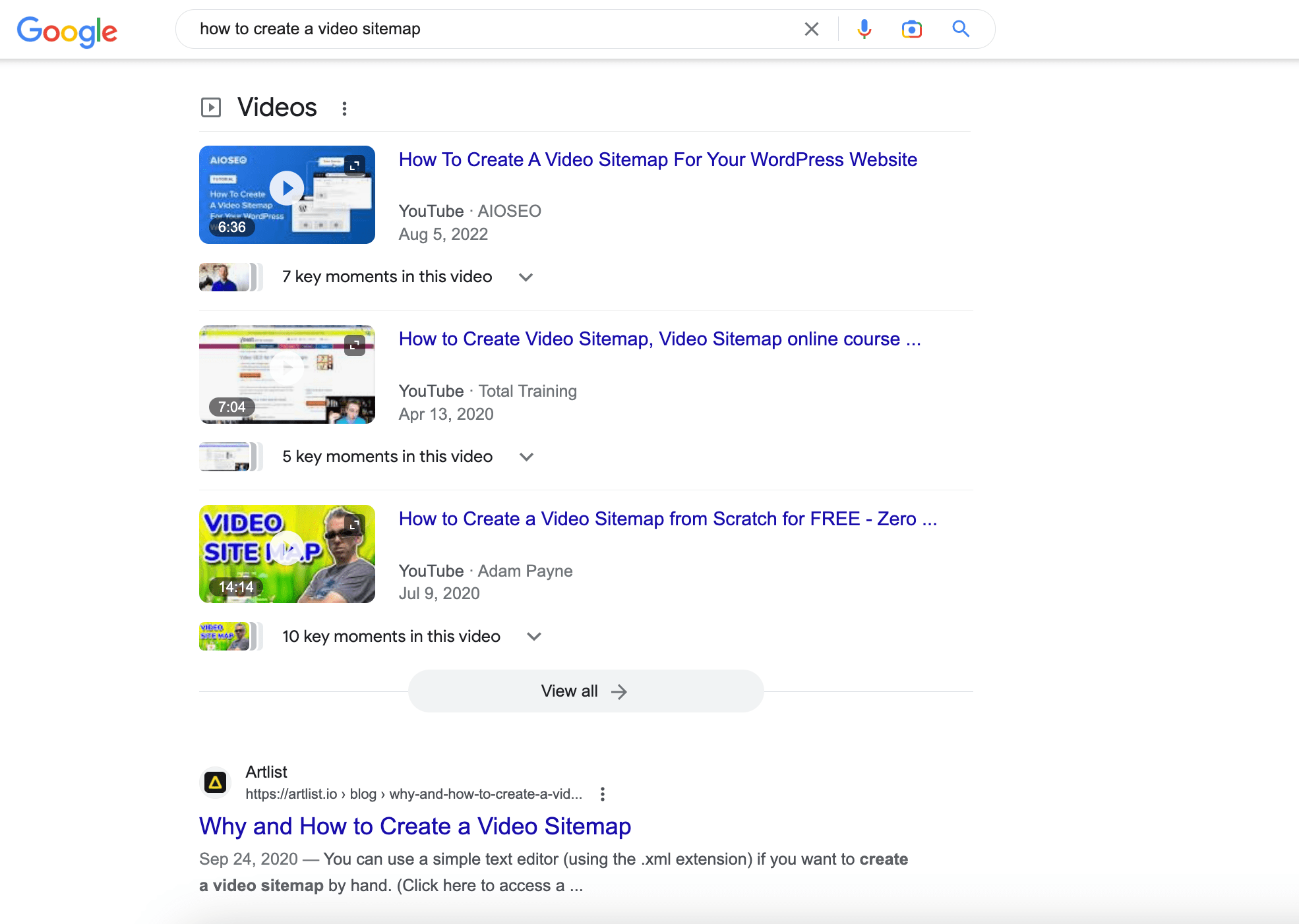Click the Videos heading text

pyautogui.click(x=277, y=107)
